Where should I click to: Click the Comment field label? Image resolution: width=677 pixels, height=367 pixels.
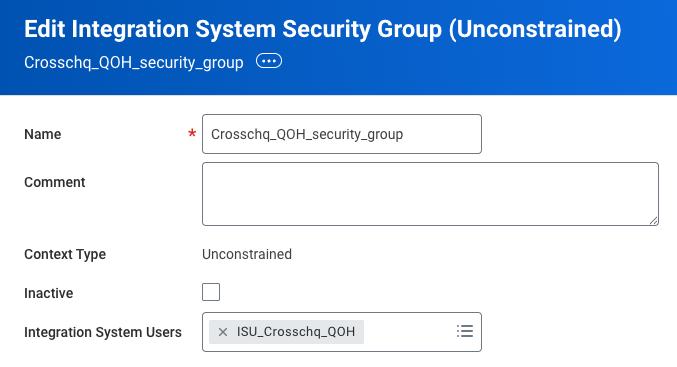54,182
